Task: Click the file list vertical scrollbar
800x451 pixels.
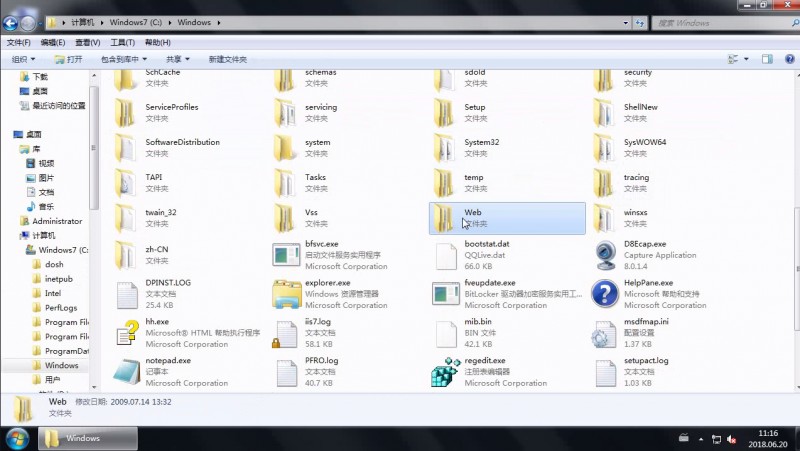Action: pos(797,269)
